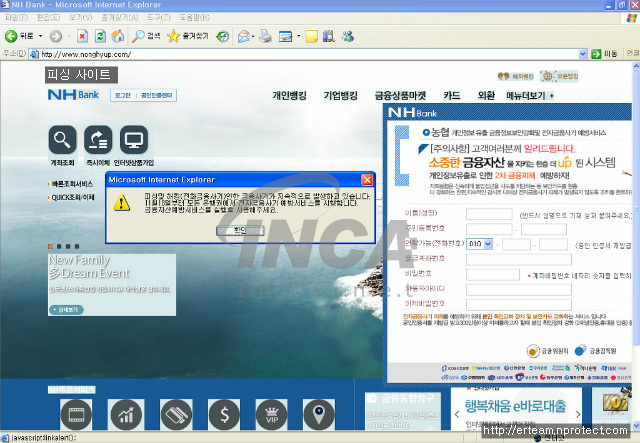The width and height of the screenshot is (640, 443).
Task: Click the 인터넷상품가입 monitor icon
Action: tap(134, 140)
